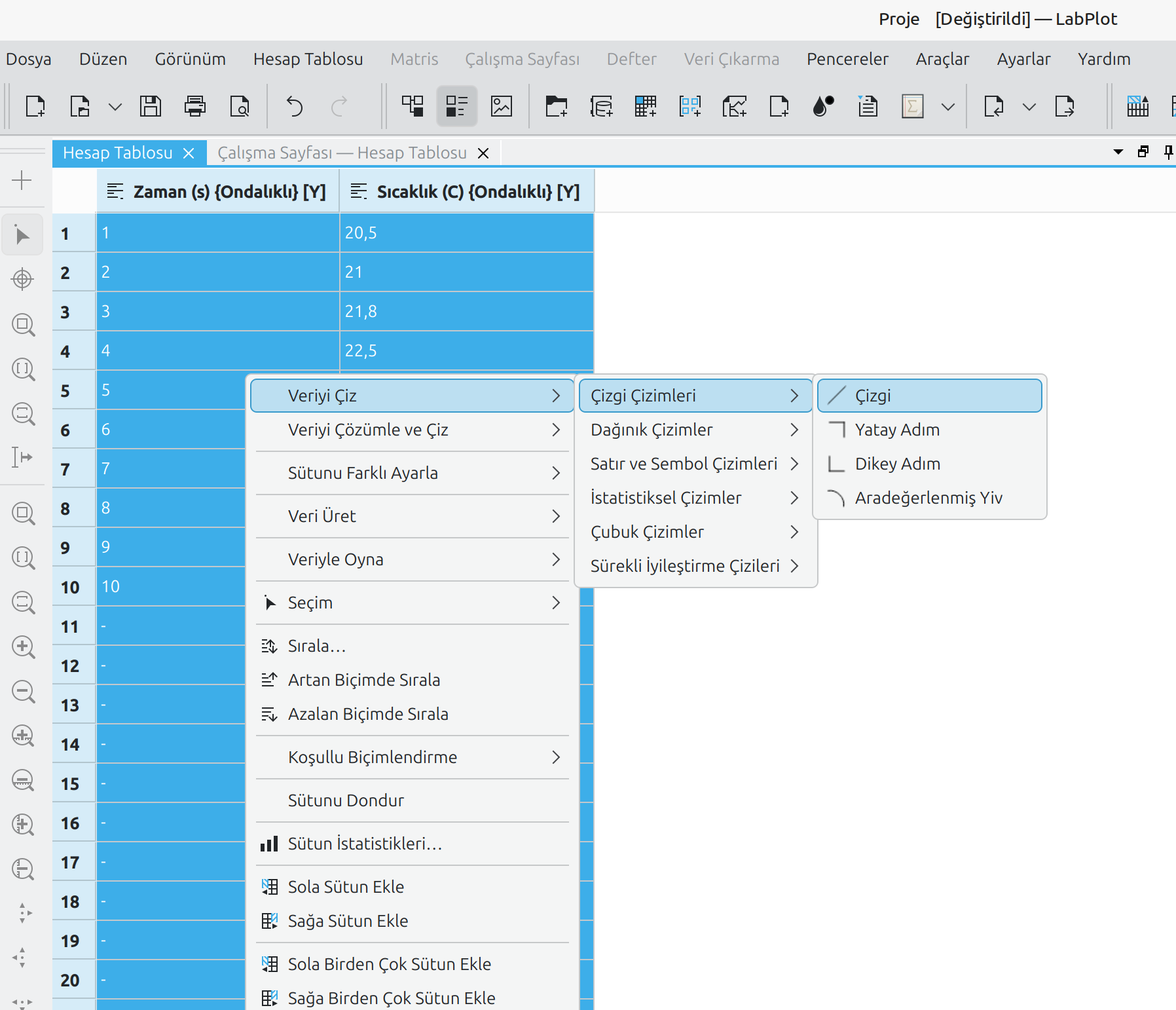Select Yatay Adım plot type

click(929, 430)
